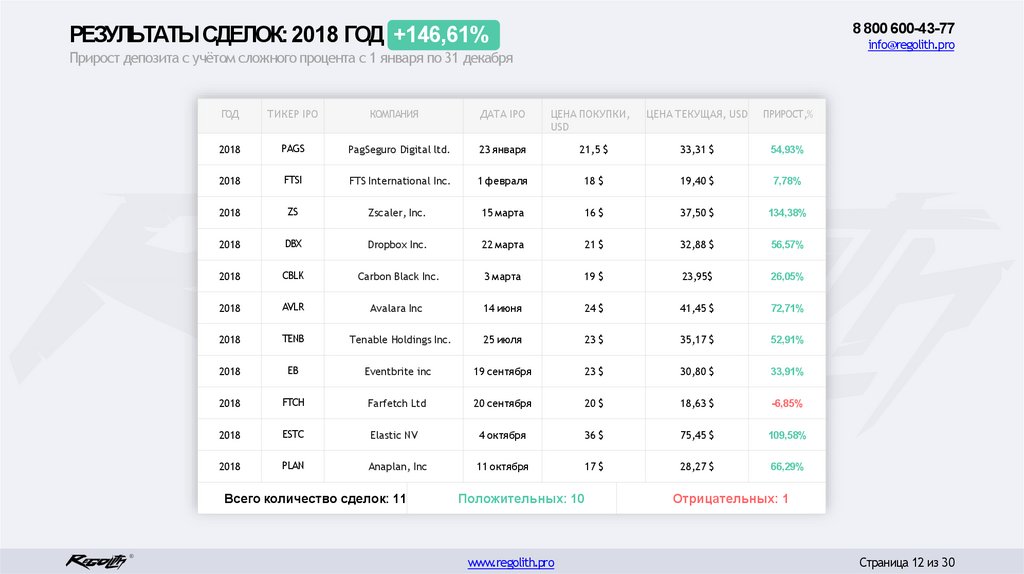This screenshot has height=574, width=1024.
Task: Select the 23 января IPO date
Action: coord(502,150)
